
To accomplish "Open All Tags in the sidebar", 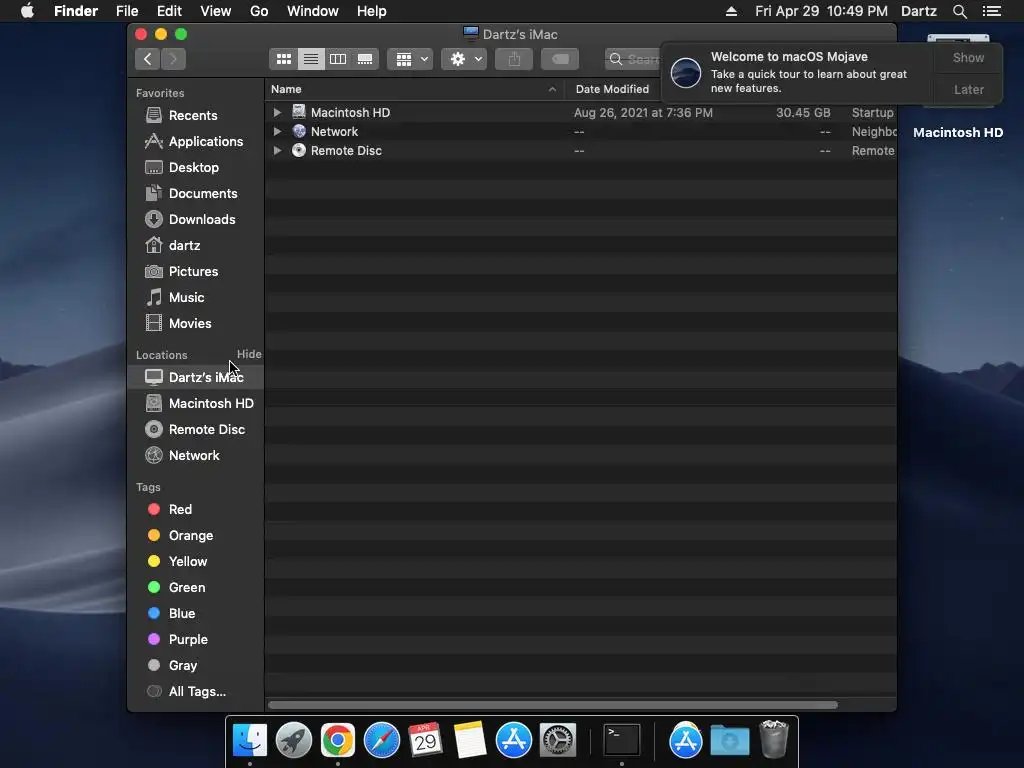I will [x=197, y=692].
